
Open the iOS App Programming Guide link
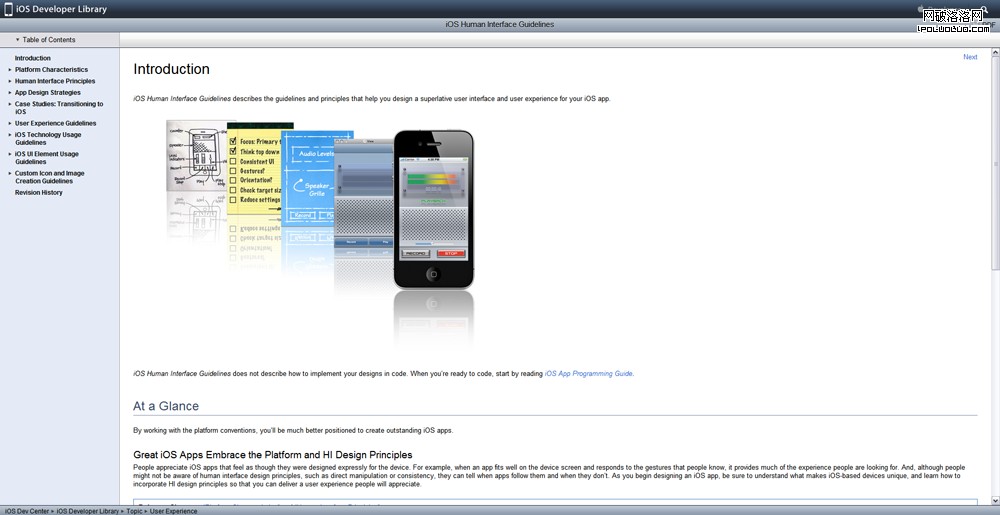click(589, 374)
